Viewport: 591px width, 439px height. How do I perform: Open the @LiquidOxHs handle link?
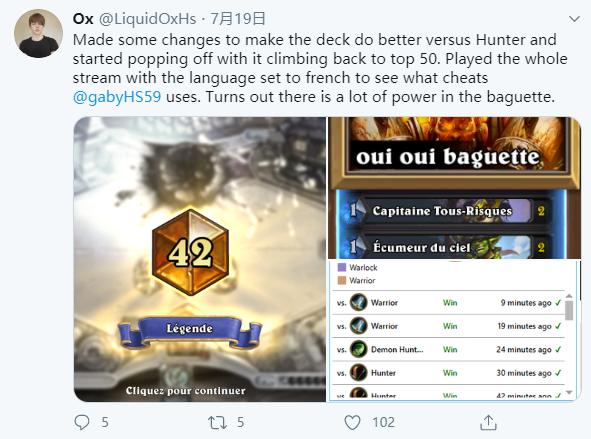[x=147, y=18]
